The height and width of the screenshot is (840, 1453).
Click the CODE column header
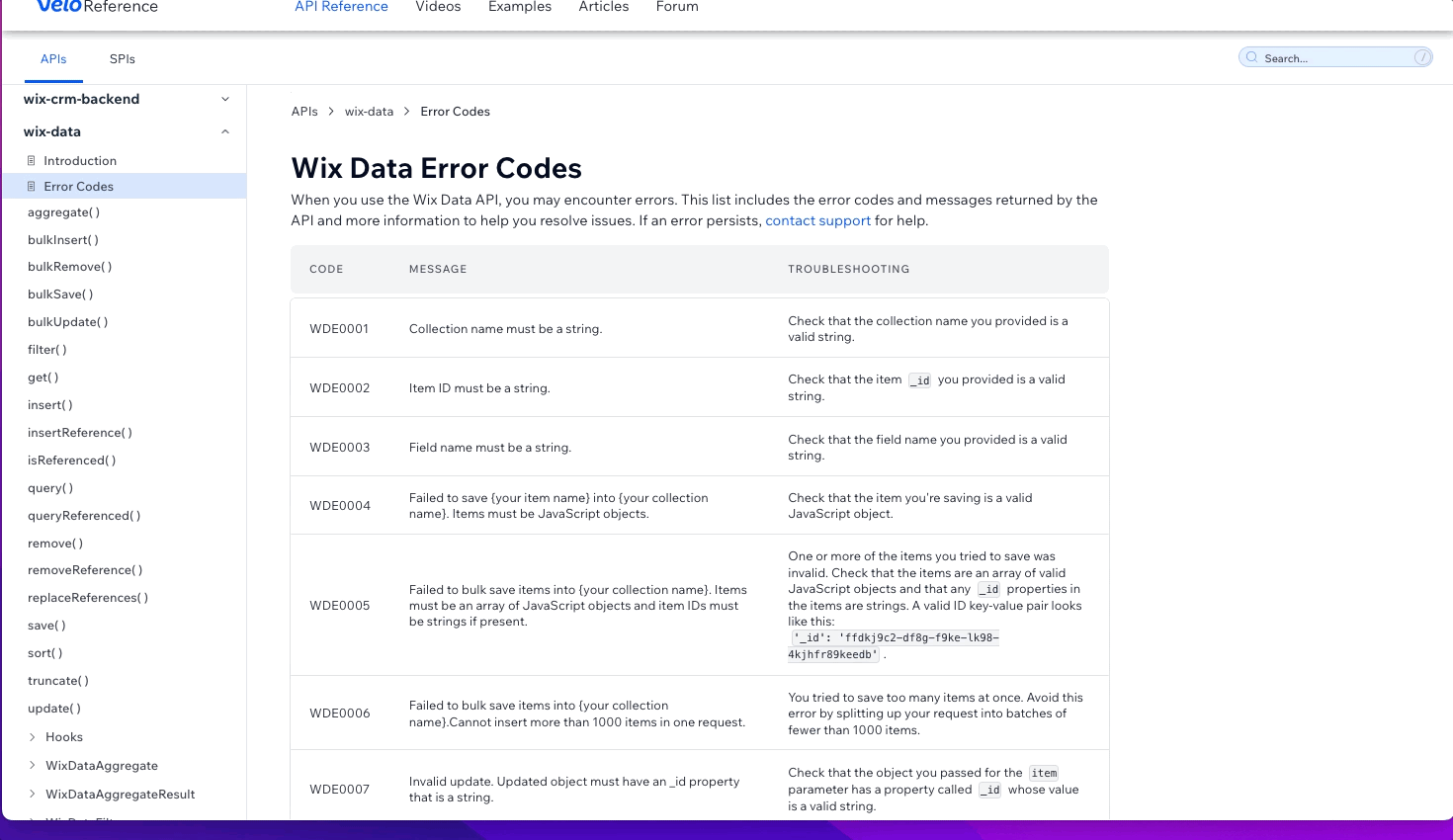point(326,269)
